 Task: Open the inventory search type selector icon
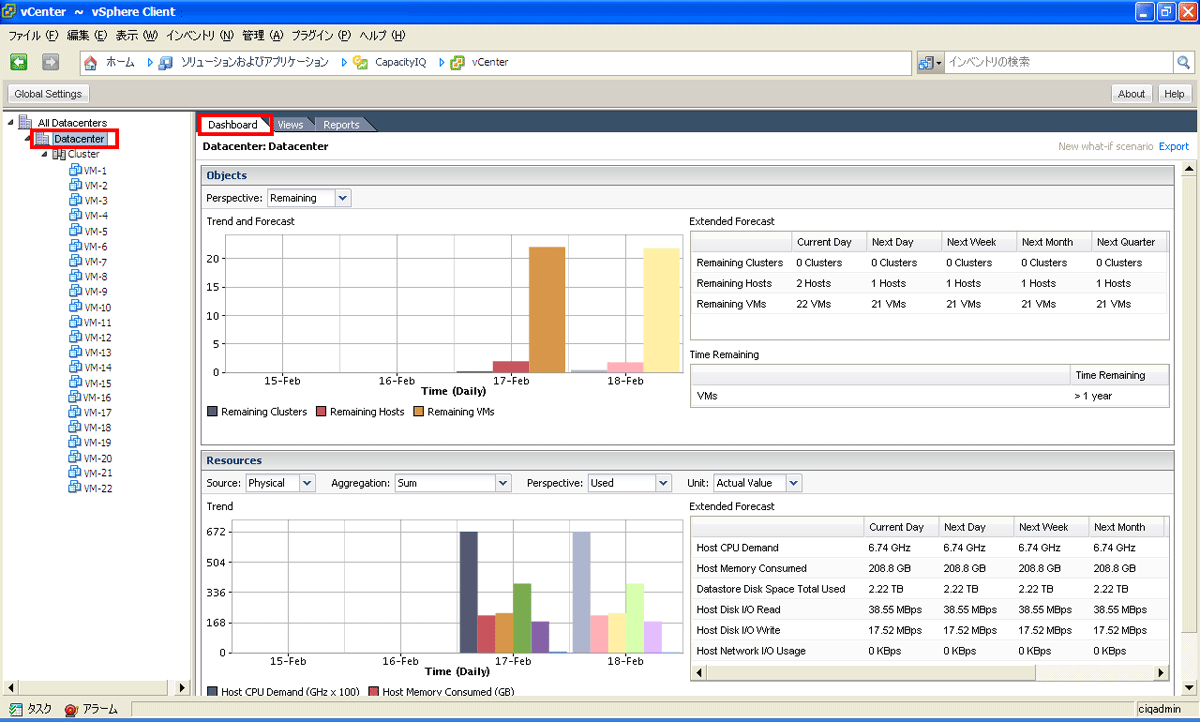pyautogui.click(x=930, y=62)
